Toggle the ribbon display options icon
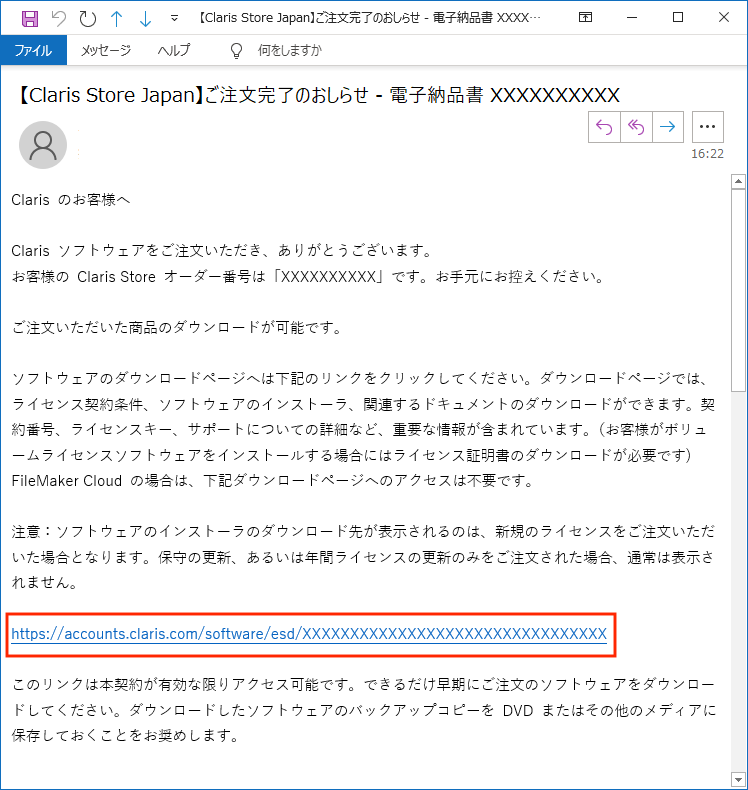 point(585,18)
